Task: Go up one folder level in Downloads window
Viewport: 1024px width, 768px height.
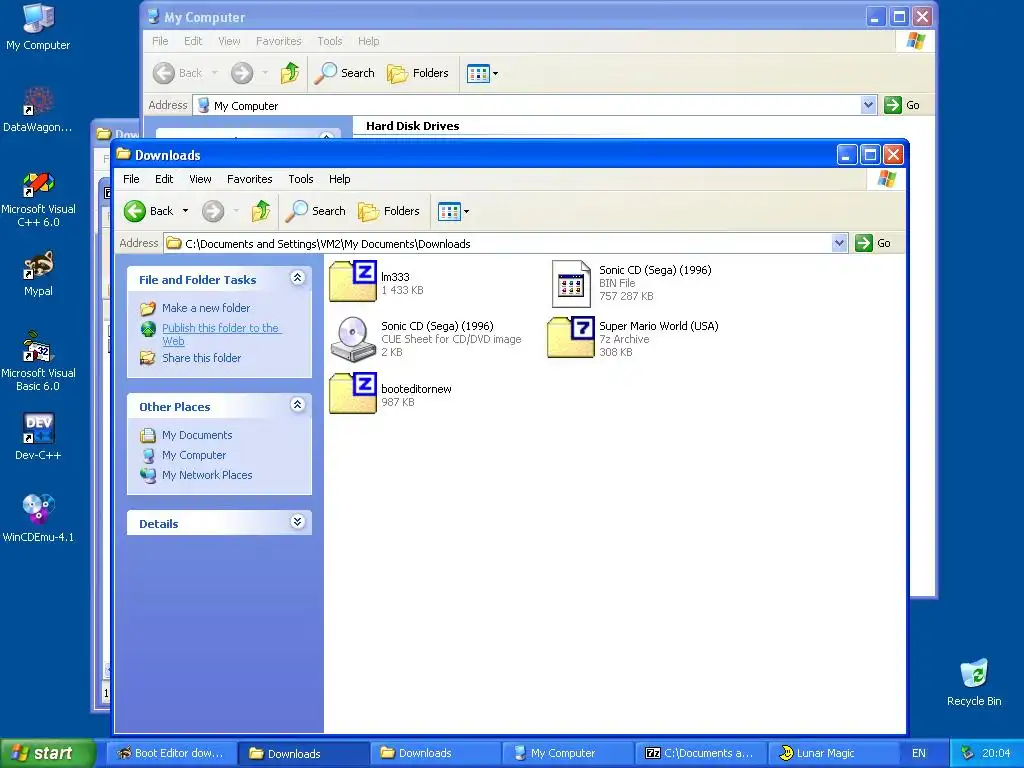Action: [x=261, y=211]
